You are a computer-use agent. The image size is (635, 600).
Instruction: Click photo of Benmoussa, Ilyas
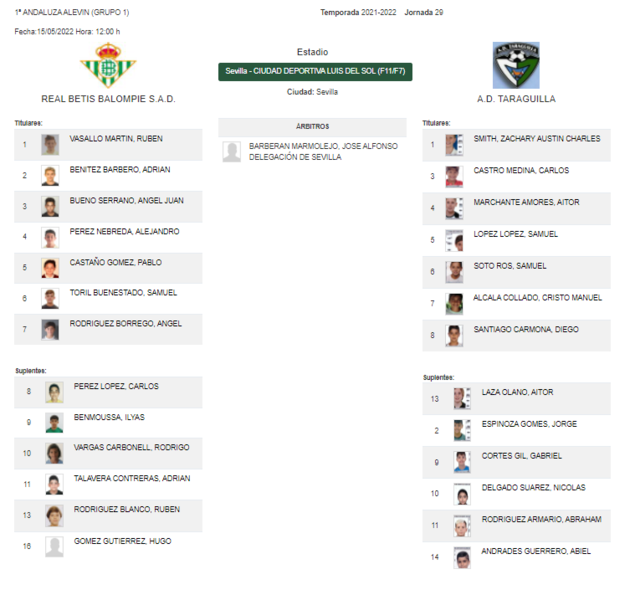point(54,423)
